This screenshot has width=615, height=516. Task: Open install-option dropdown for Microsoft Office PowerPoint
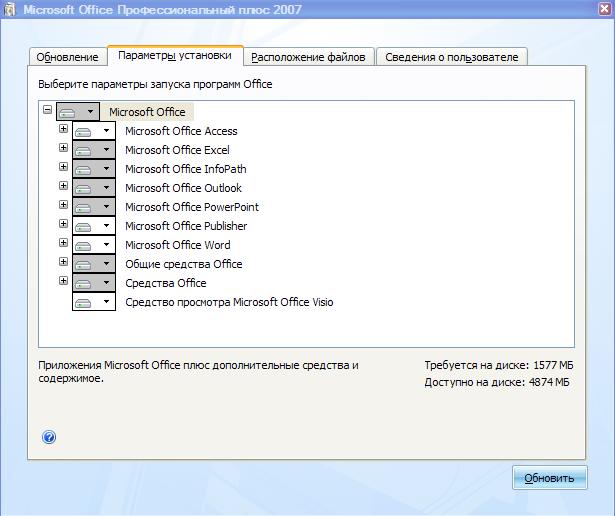coord(94,207)
